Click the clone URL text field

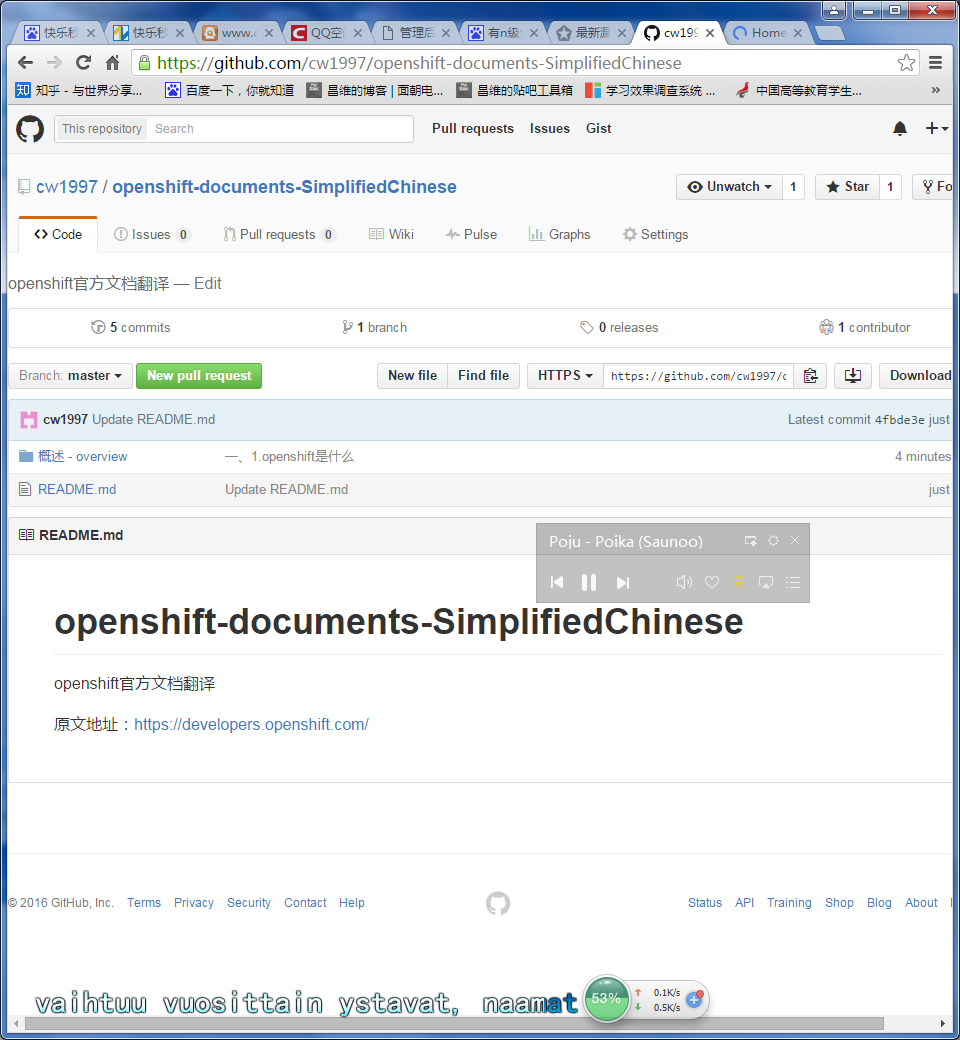pyautogui.click(x=699, y=376)
